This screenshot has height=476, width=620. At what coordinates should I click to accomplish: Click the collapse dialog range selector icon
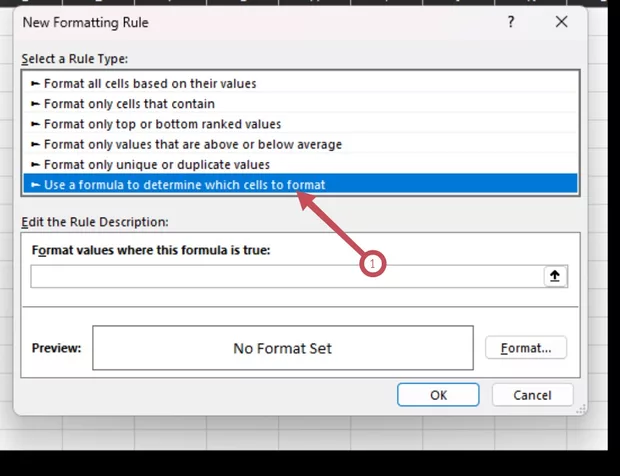pyautogui.click(x=557, y=276)
